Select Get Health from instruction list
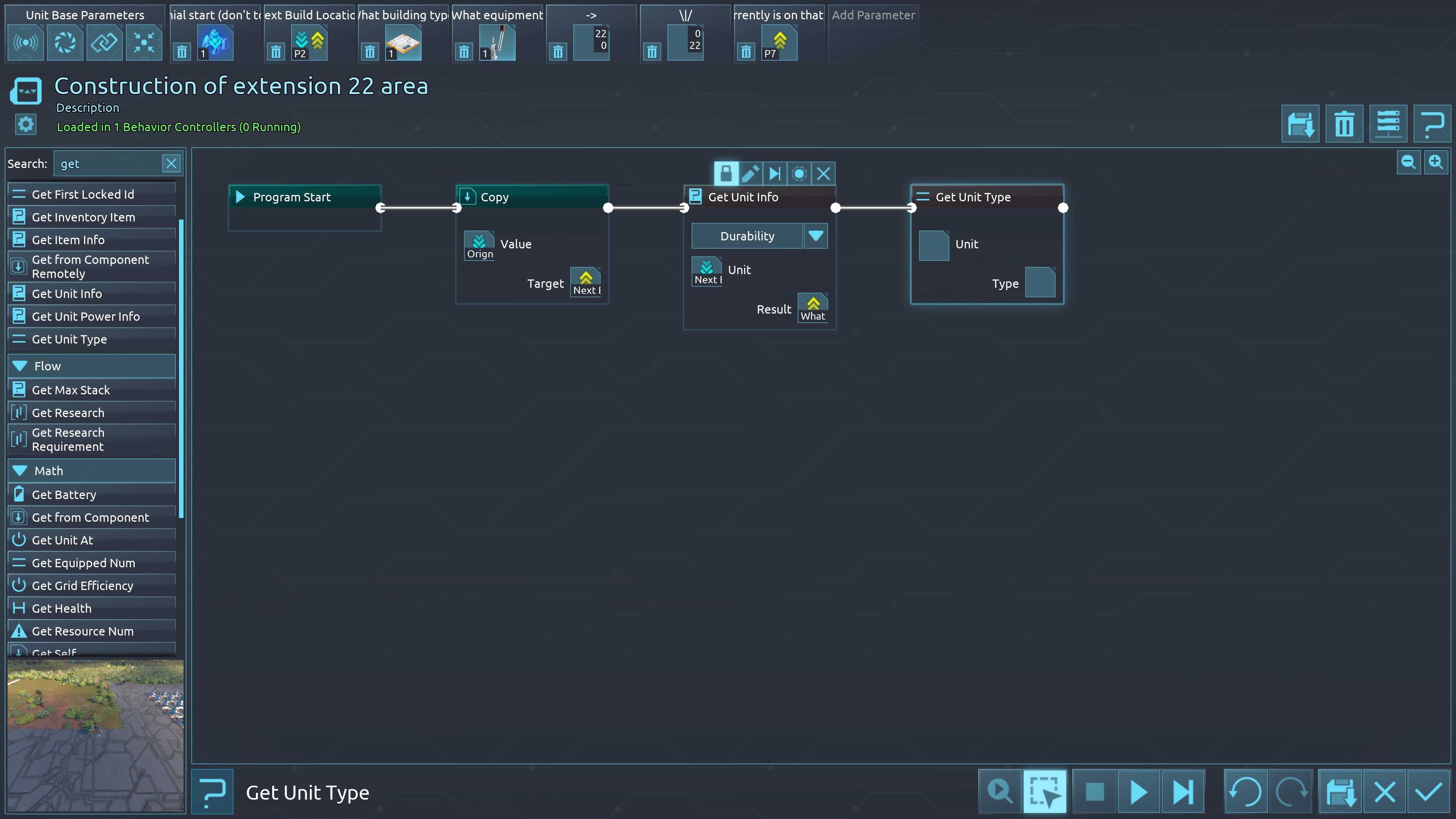The height and width of the screenshot is (819, 1456). (61, 609)
